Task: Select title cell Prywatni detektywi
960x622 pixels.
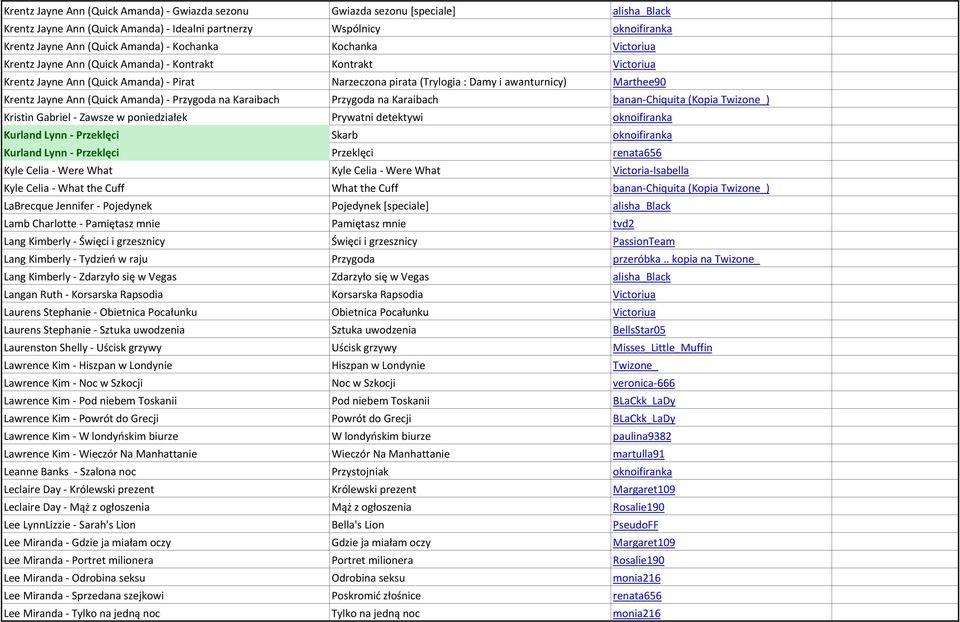Action: [470, 118]
